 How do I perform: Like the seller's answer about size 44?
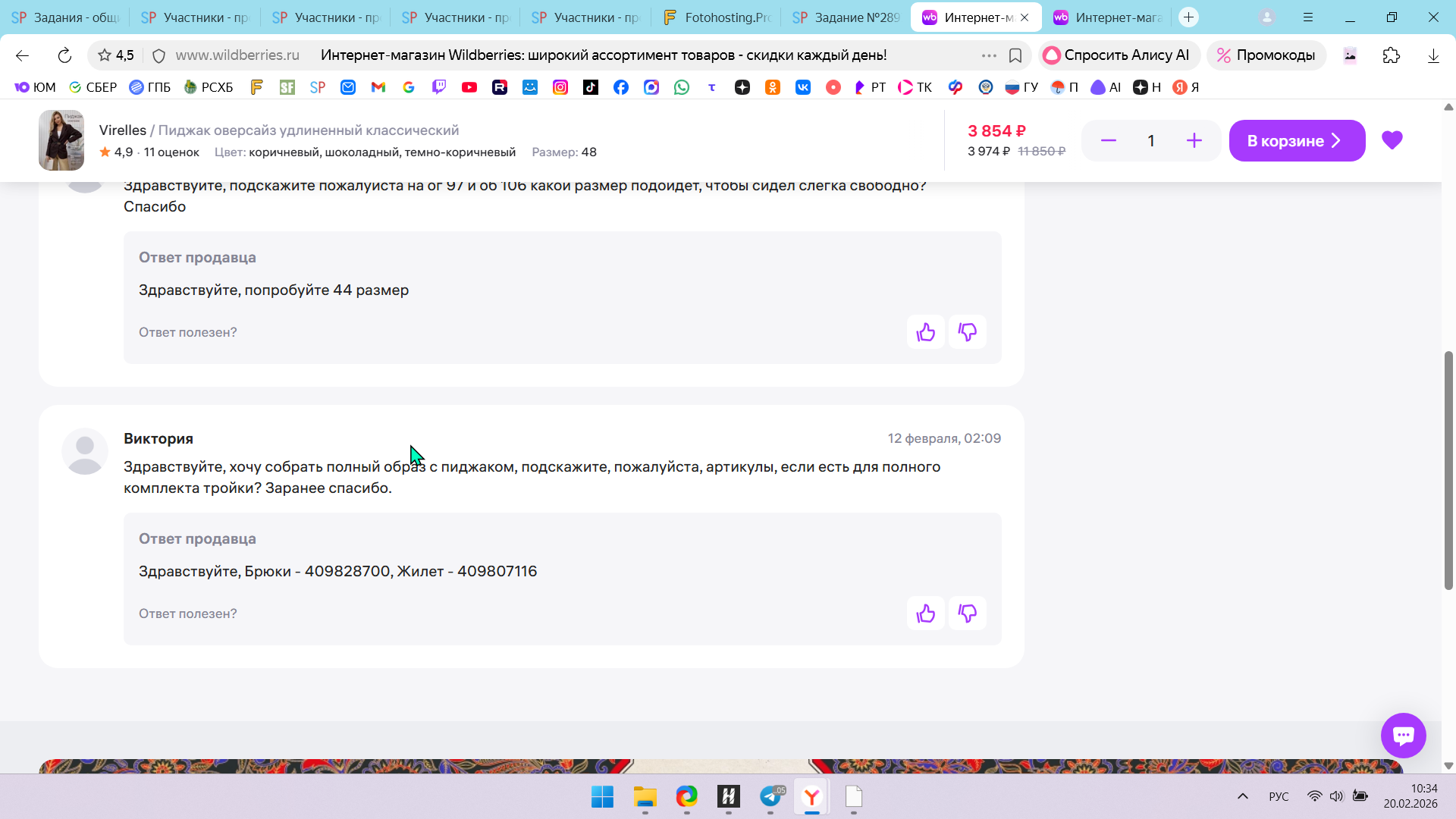[x=925, y=332]
